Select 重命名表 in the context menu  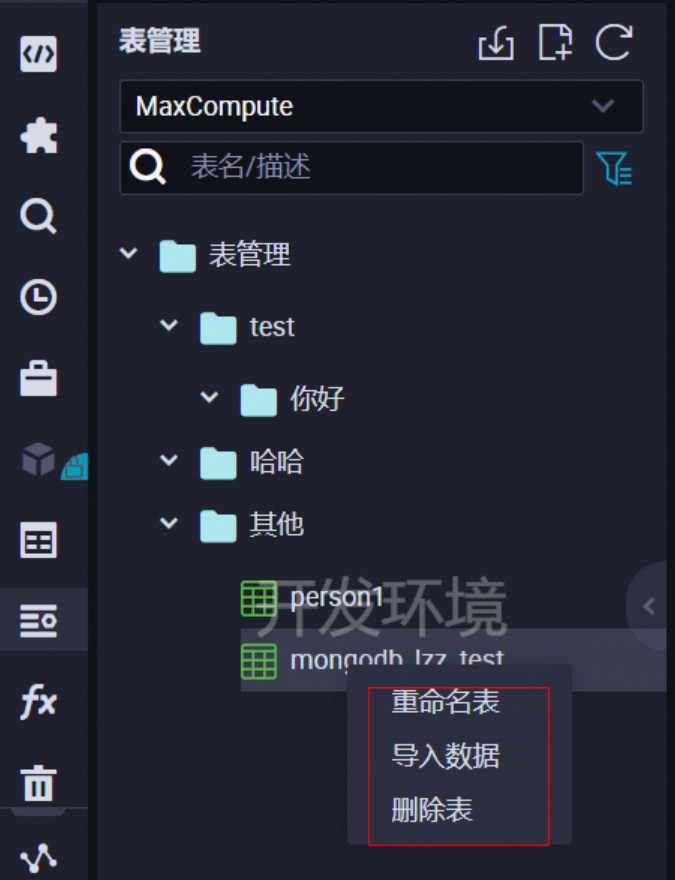pyautogui.click(x=446, y=702)
